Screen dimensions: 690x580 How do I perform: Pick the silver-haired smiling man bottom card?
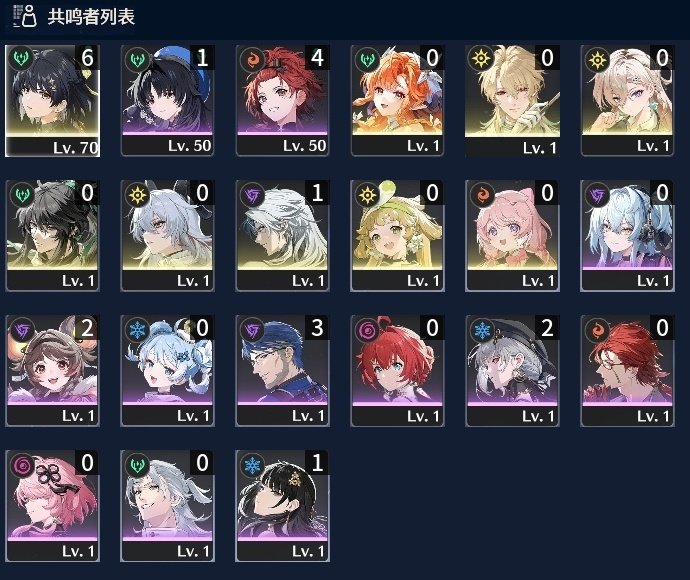(x=167, y=506)
